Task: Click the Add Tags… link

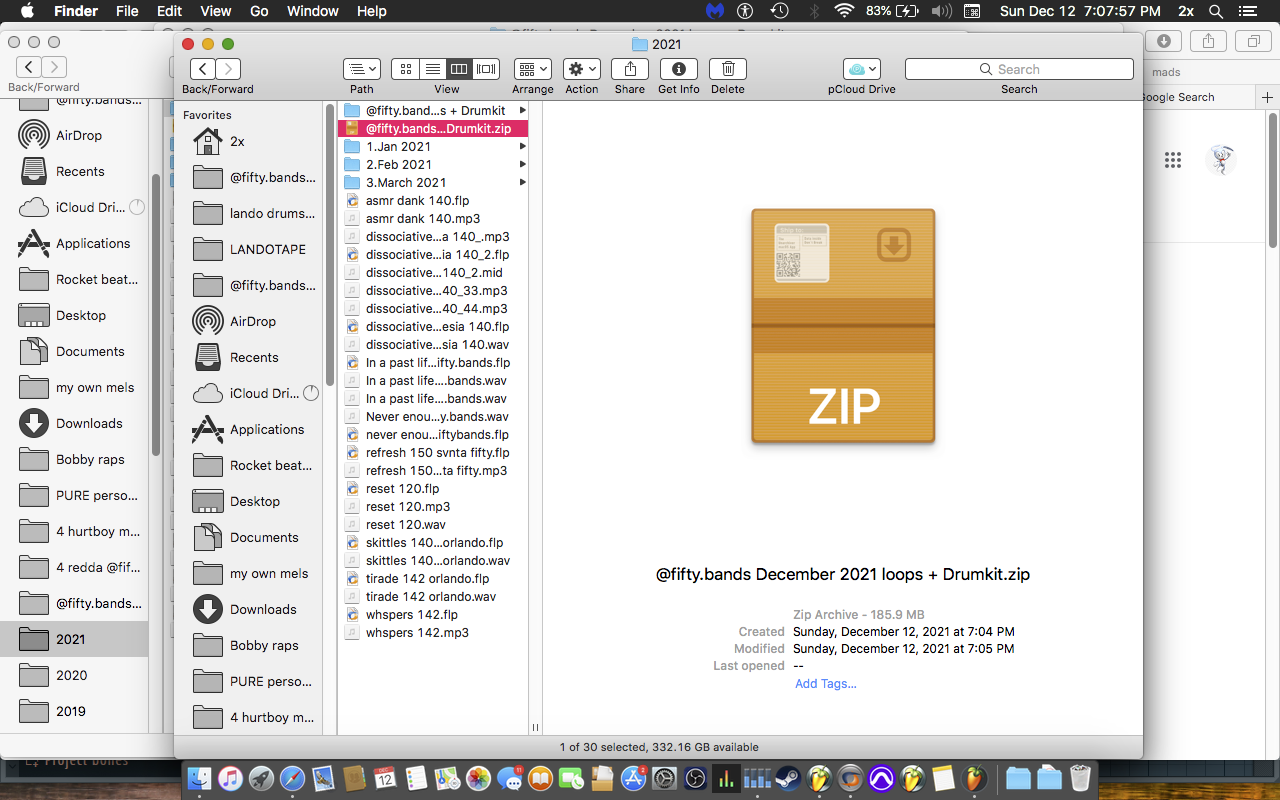Action: tap(825, 684)
